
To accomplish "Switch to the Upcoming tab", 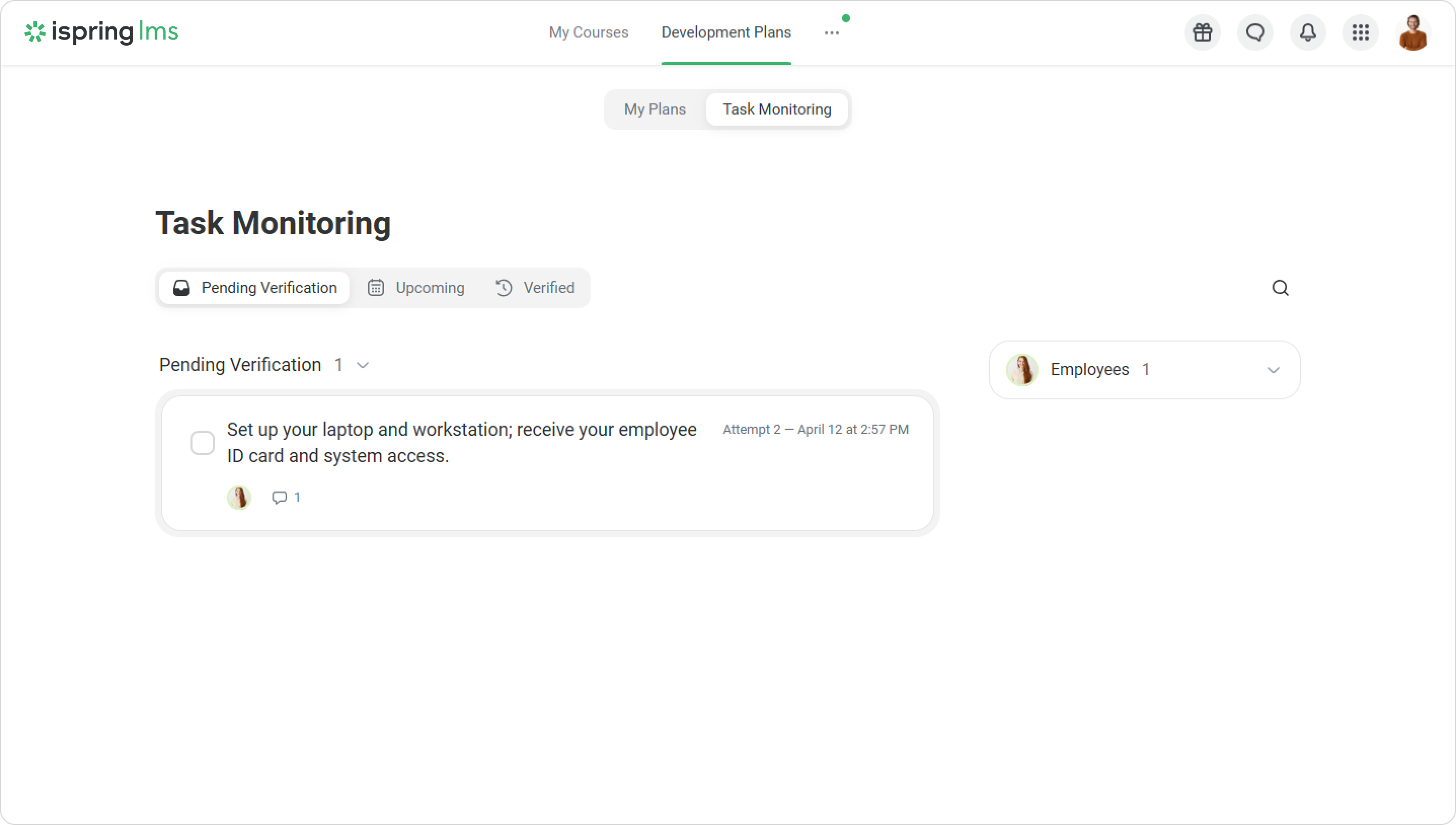I will point(416,288).
